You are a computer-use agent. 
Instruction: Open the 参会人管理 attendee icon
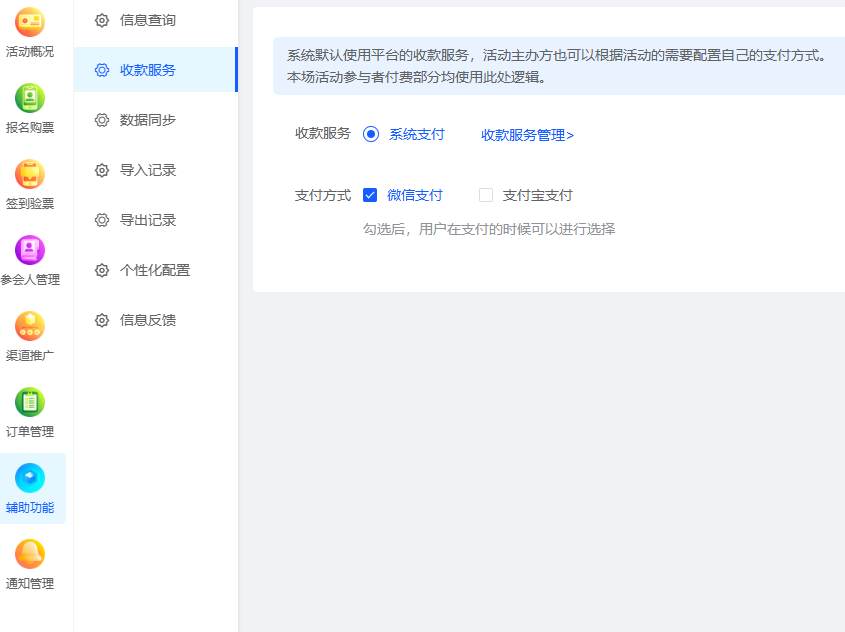click(x=30, y=250)
